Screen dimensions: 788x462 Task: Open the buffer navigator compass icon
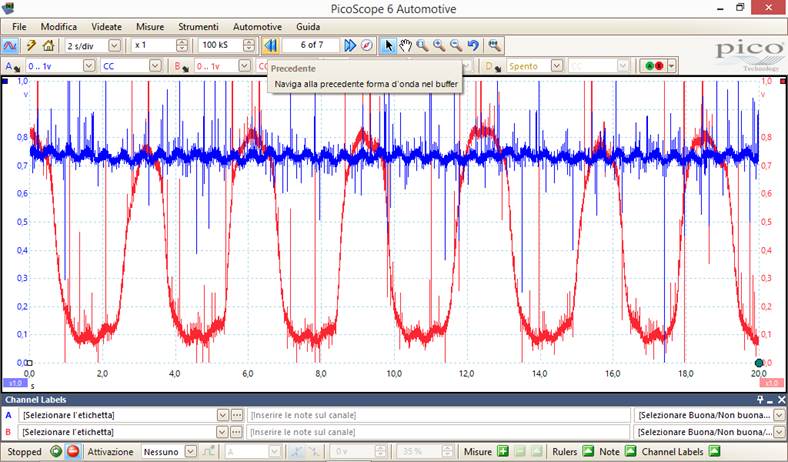click(367, 46)
